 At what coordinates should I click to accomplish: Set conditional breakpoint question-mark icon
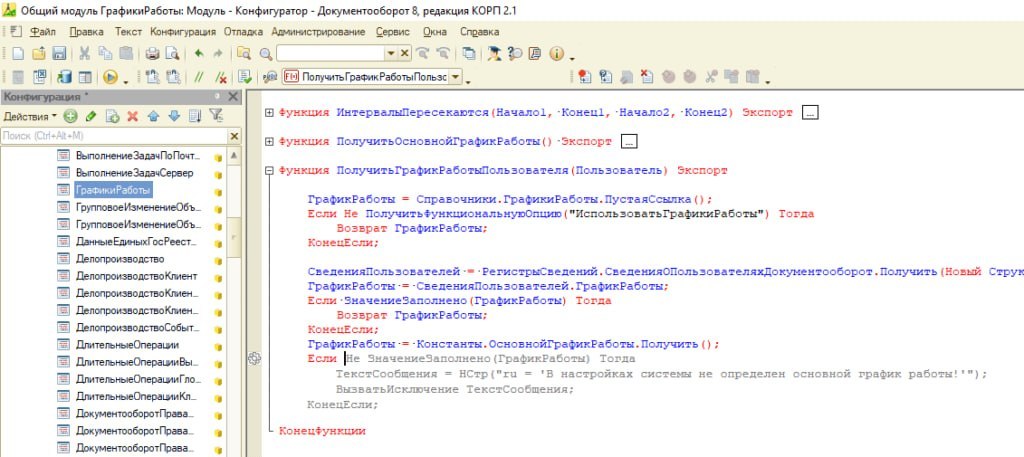click(605, 77)
